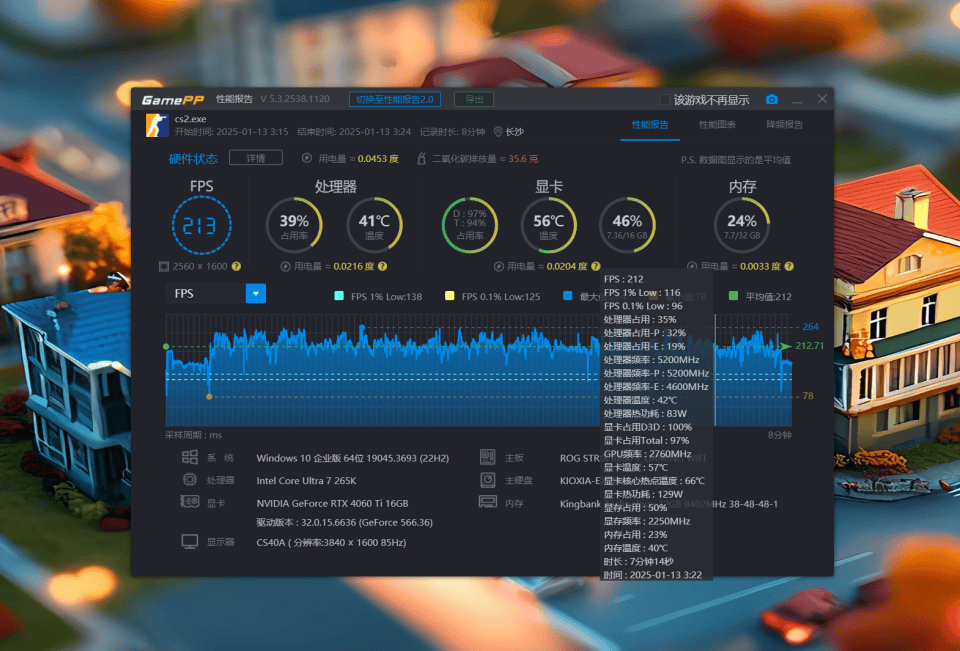The width and height of the screenshot is (960, 651).
Task: Switch to the 性能图表 tab
Action: 718,125
